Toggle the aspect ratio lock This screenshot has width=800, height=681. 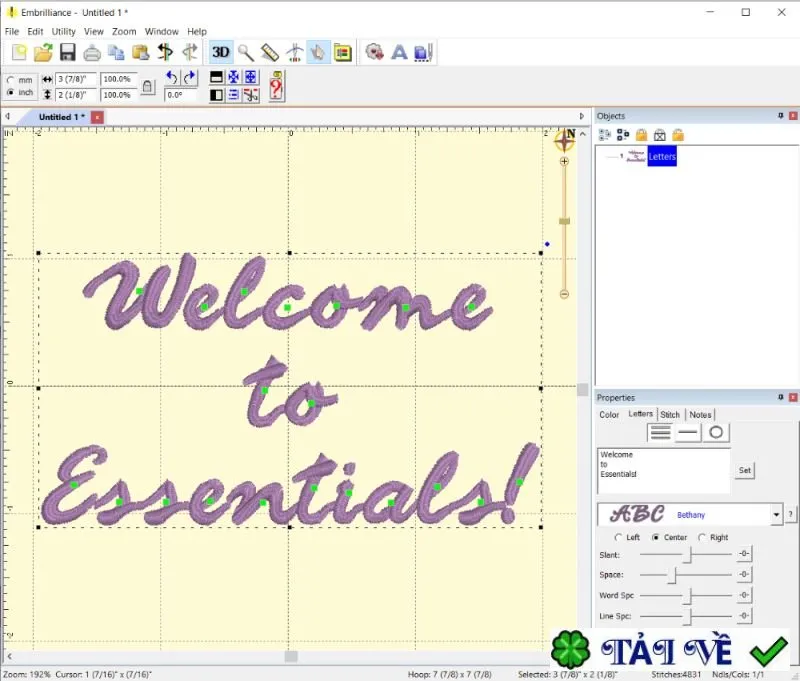coord(147,87)
